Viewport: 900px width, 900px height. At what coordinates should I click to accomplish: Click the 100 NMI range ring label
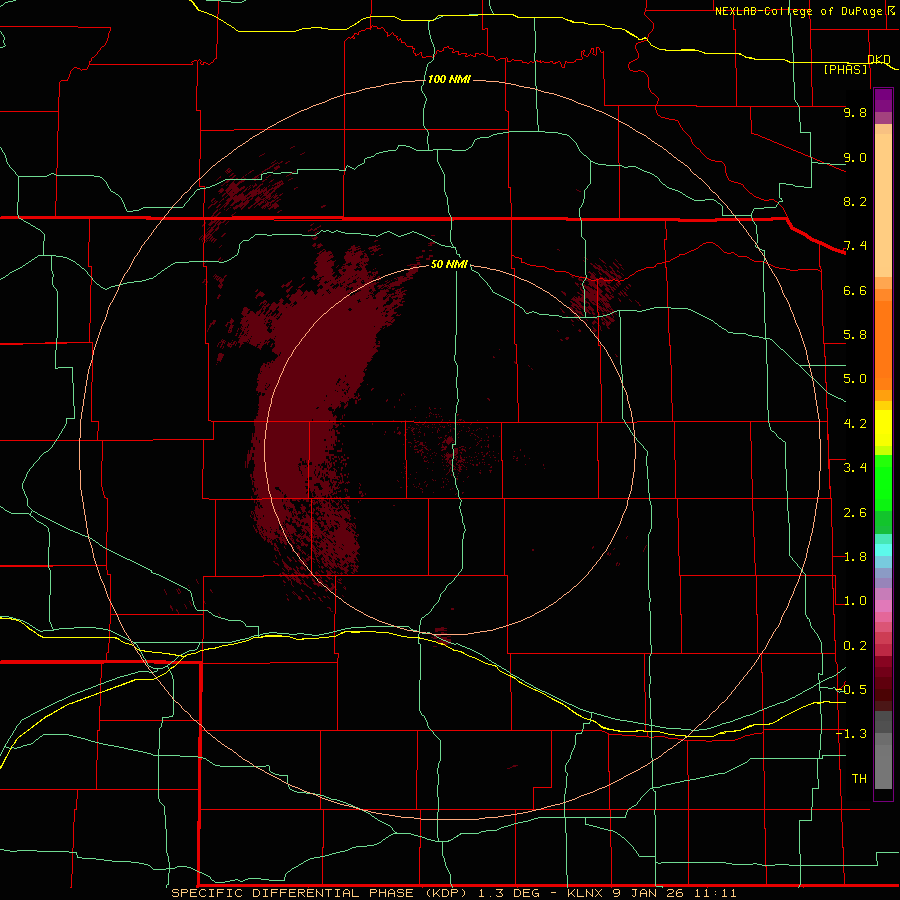pos(449,79)
